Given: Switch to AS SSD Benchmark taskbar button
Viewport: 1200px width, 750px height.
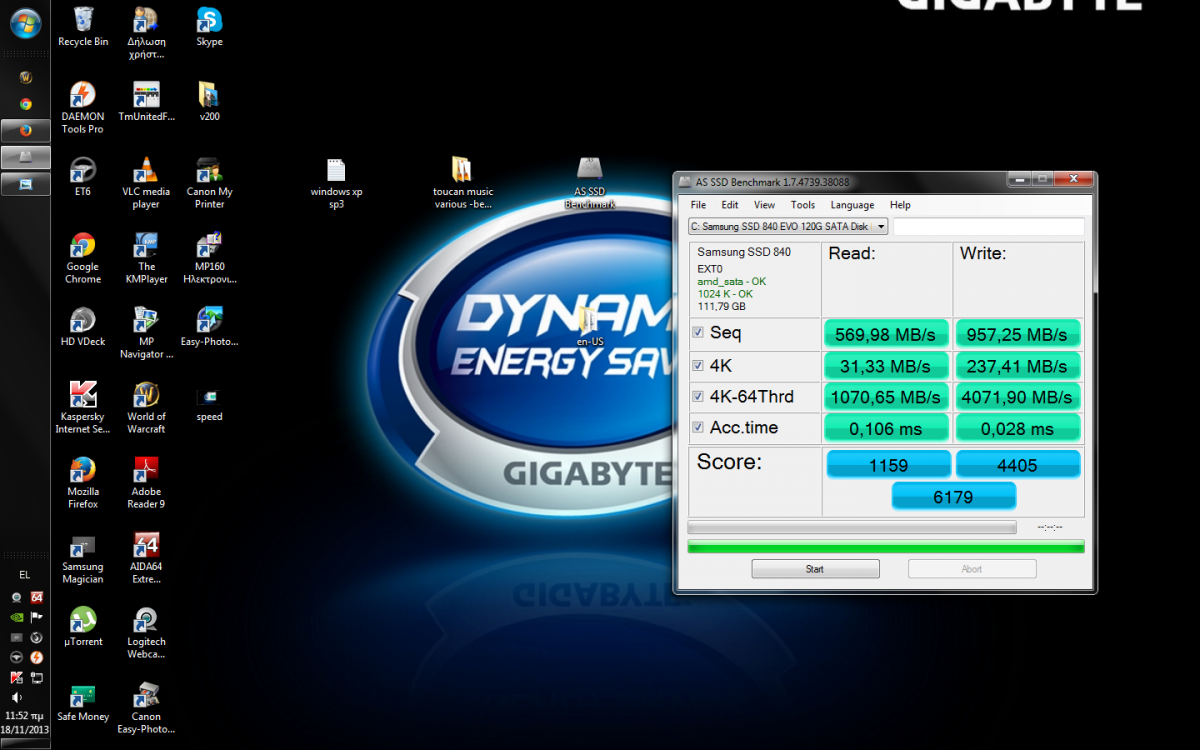Looking at the screenshot, I should [x=25, y=157].
